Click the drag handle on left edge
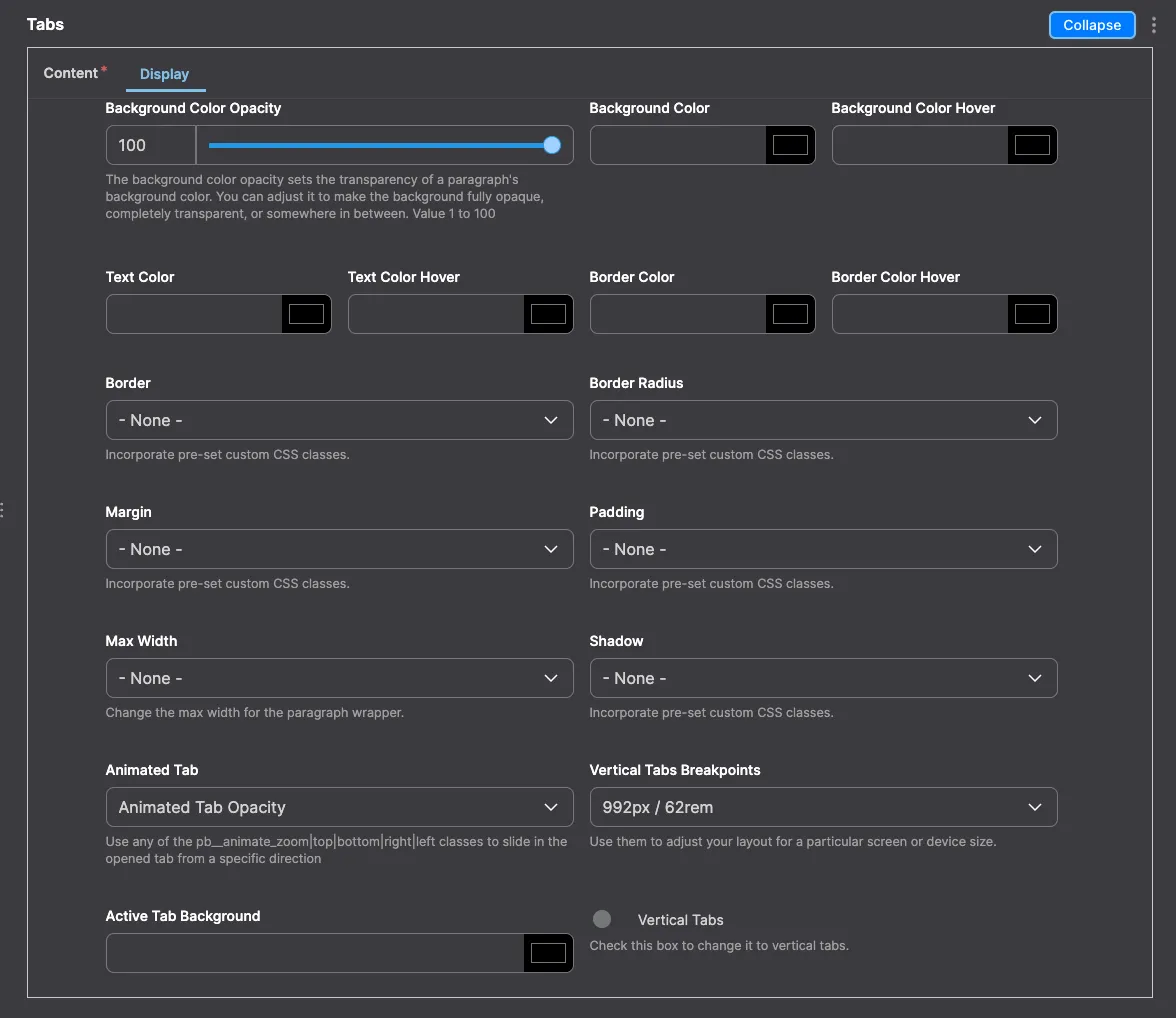This screenshot has height=1018, width=1176. pyautogui.click(x=2, y=510)
